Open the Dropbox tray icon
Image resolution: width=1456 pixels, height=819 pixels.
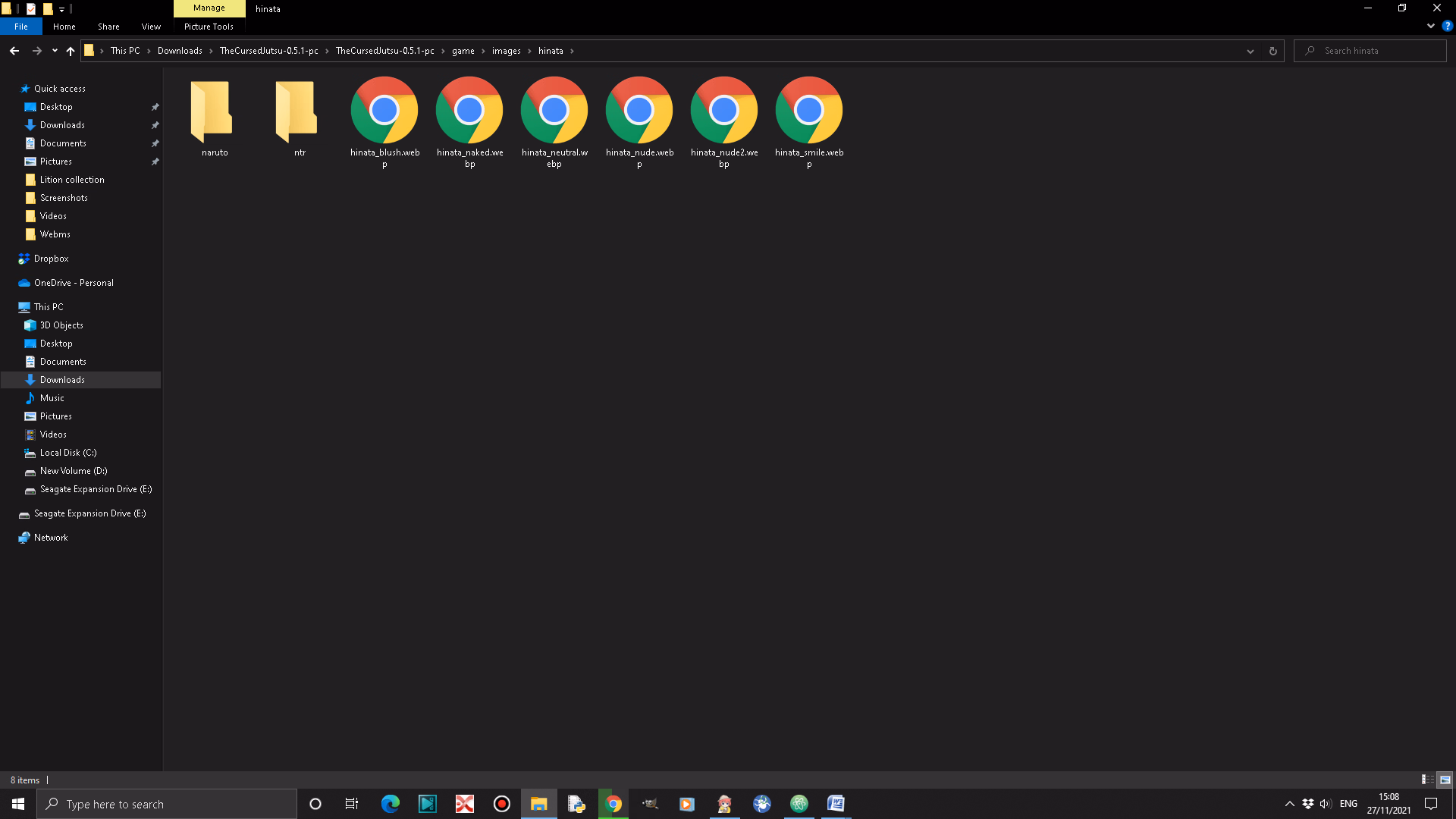click(1308, 804)
